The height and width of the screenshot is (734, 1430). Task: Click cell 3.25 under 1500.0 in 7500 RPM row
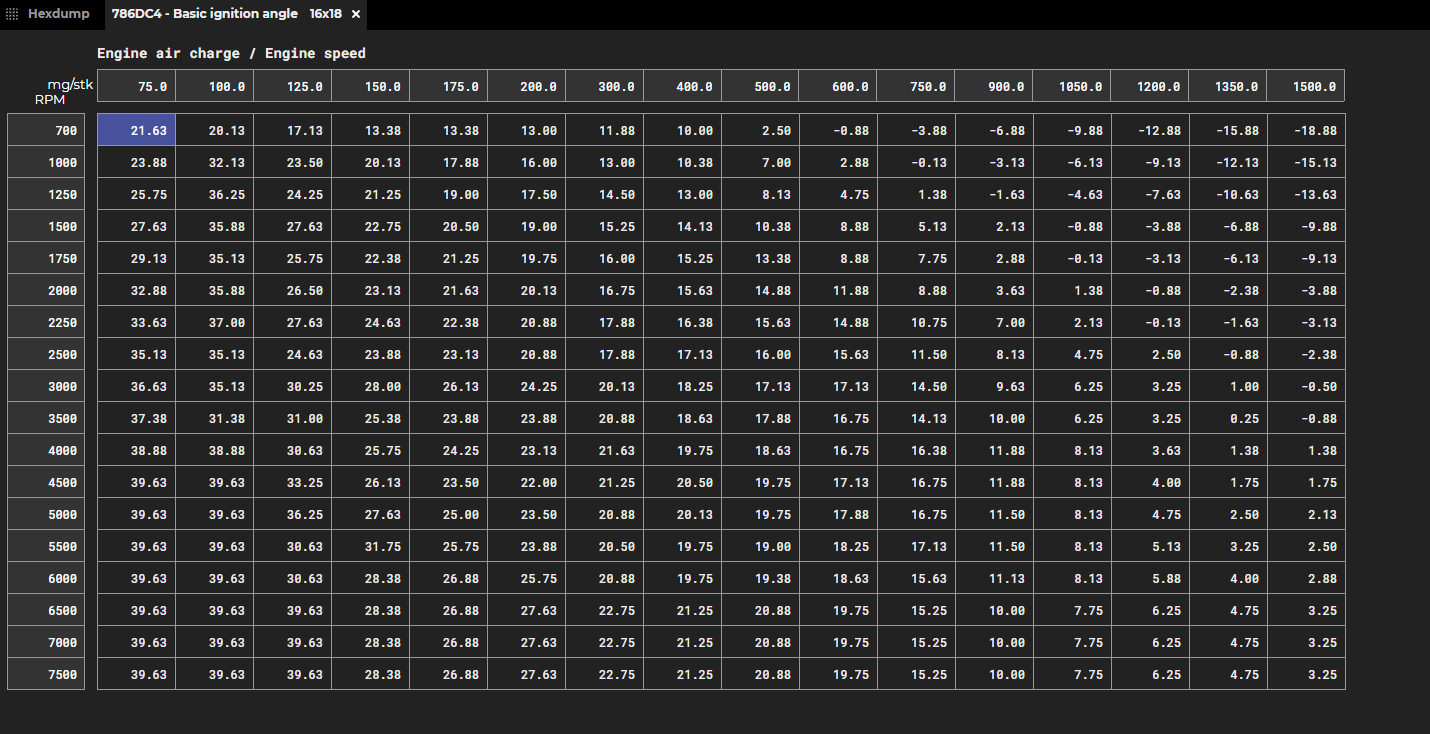click(1306, 674)
